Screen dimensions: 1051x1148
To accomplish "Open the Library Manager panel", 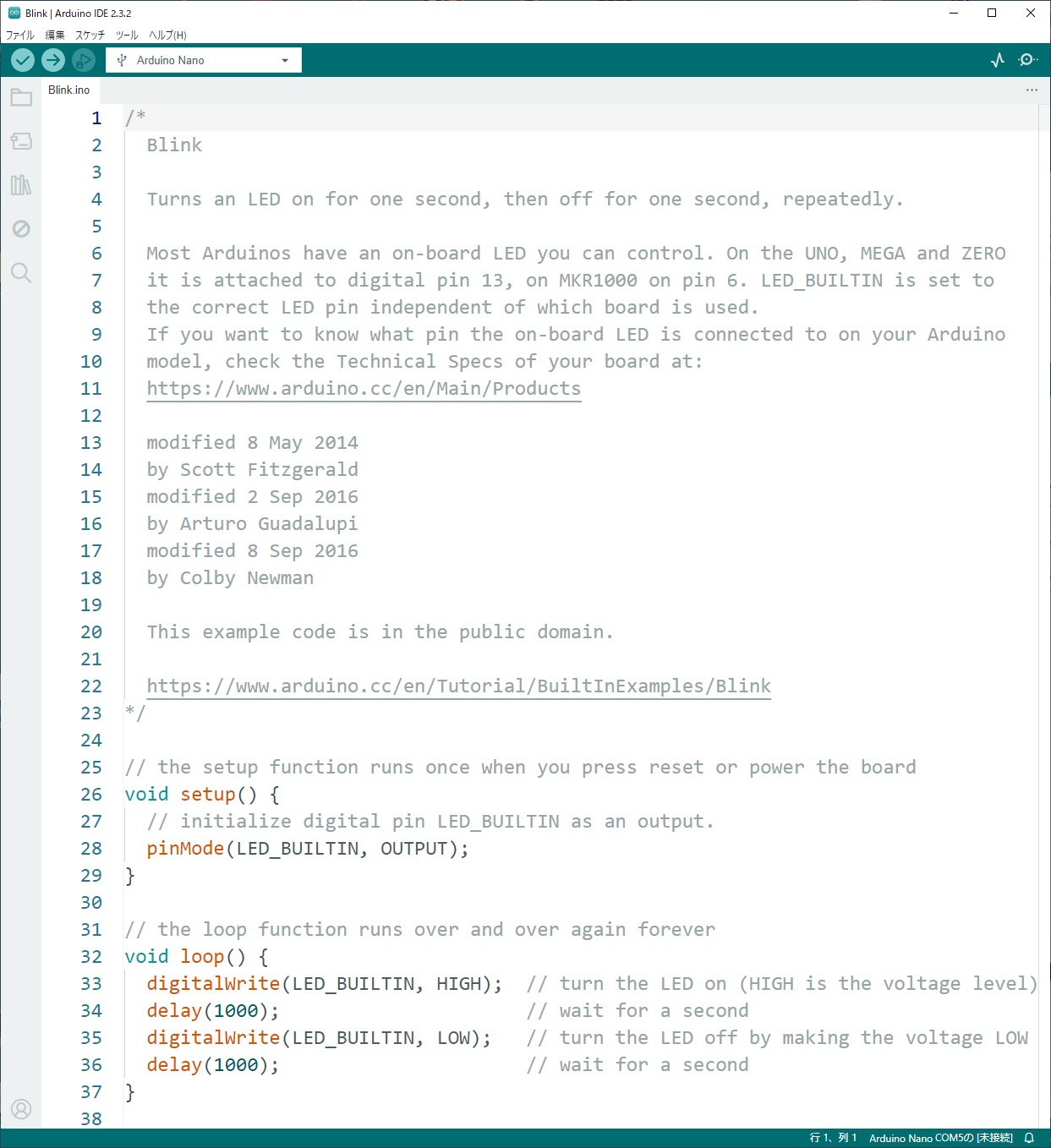I will pyautogui.click(x=21, y=185).
